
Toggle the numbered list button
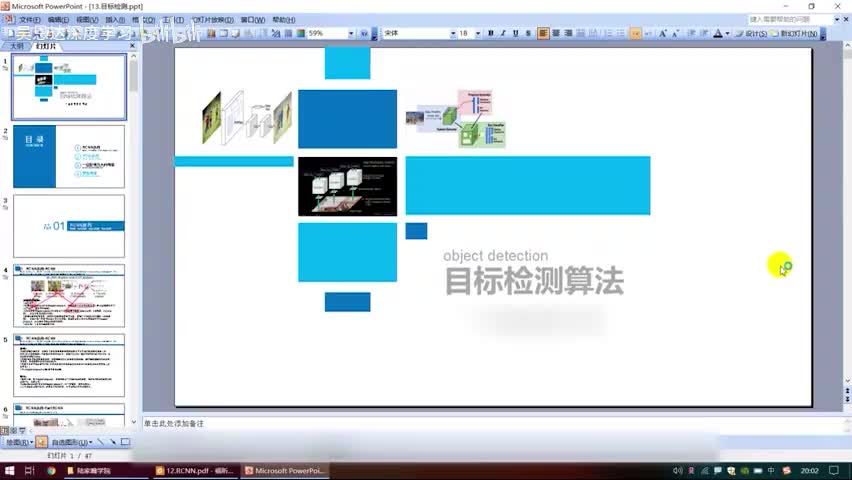pyautogui.click(x=607, y=33)
